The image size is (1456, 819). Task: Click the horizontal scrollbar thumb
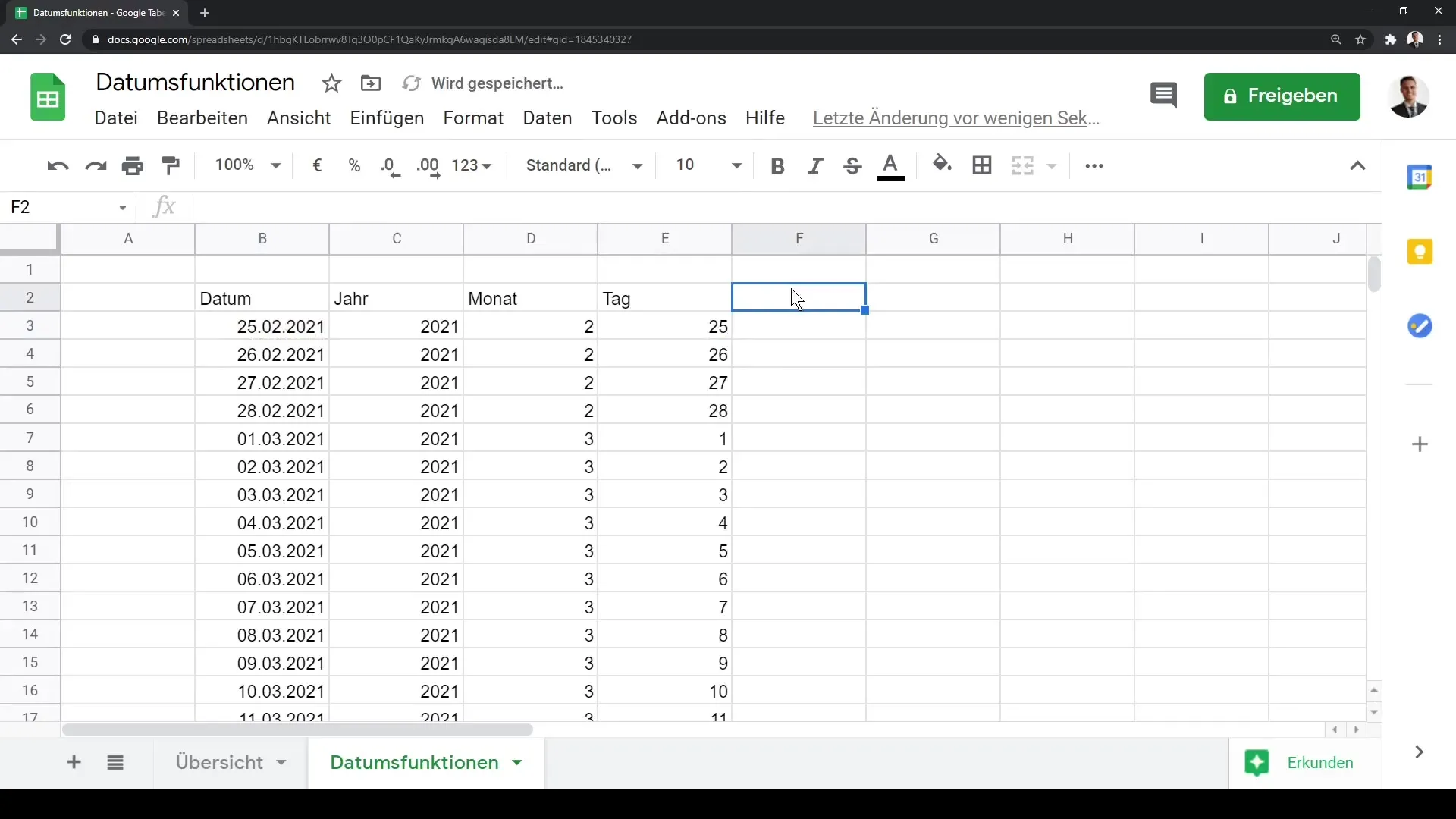[297, 730]
